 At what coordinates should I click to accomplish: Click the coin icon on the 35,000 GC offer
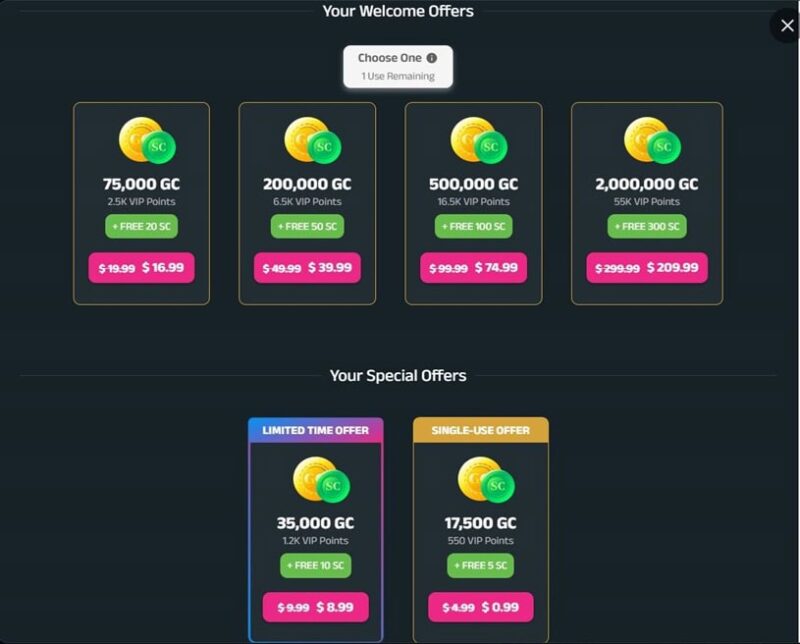click(x=320, y=482)
